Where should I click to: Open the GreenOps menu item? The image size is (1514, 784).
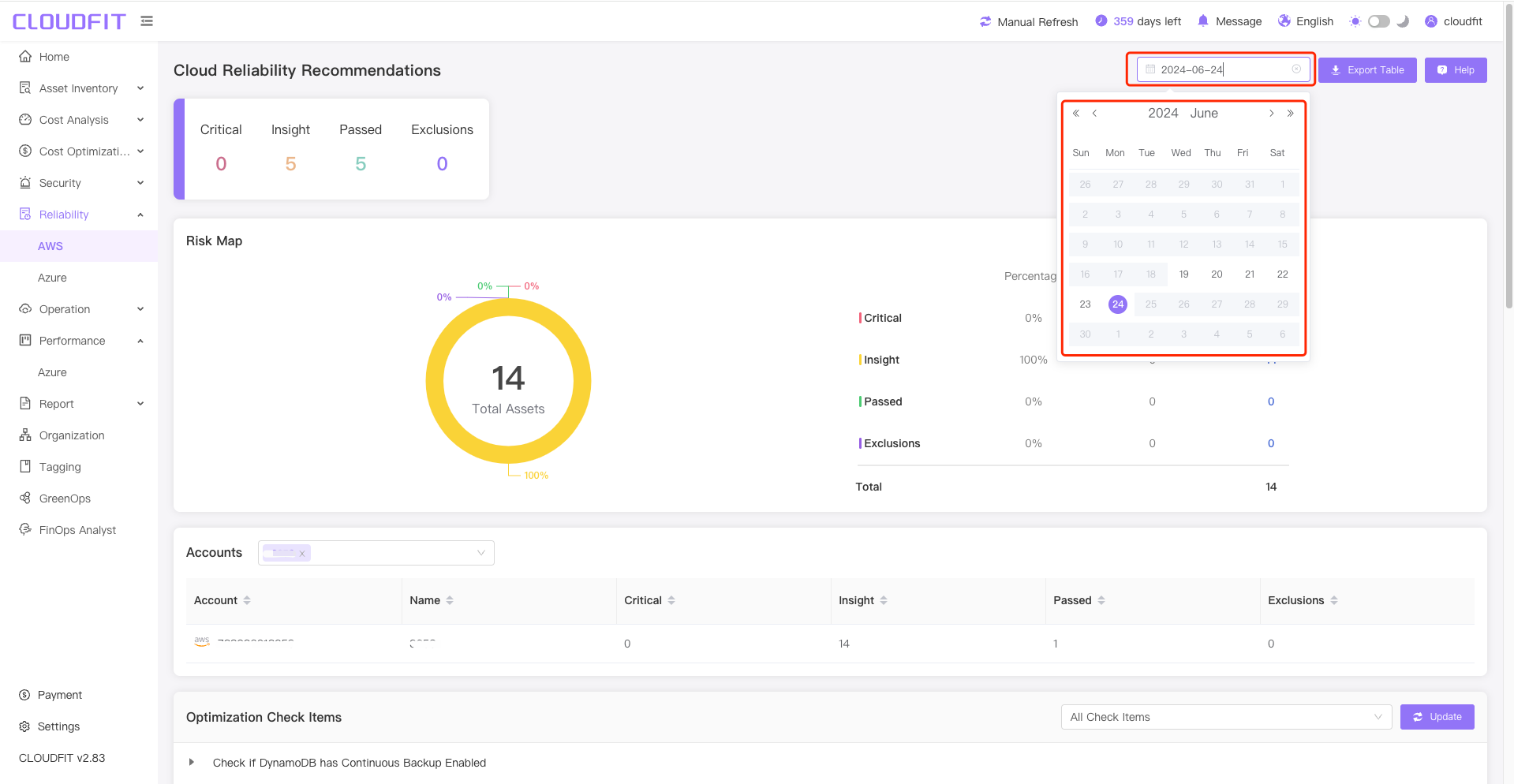79,498
